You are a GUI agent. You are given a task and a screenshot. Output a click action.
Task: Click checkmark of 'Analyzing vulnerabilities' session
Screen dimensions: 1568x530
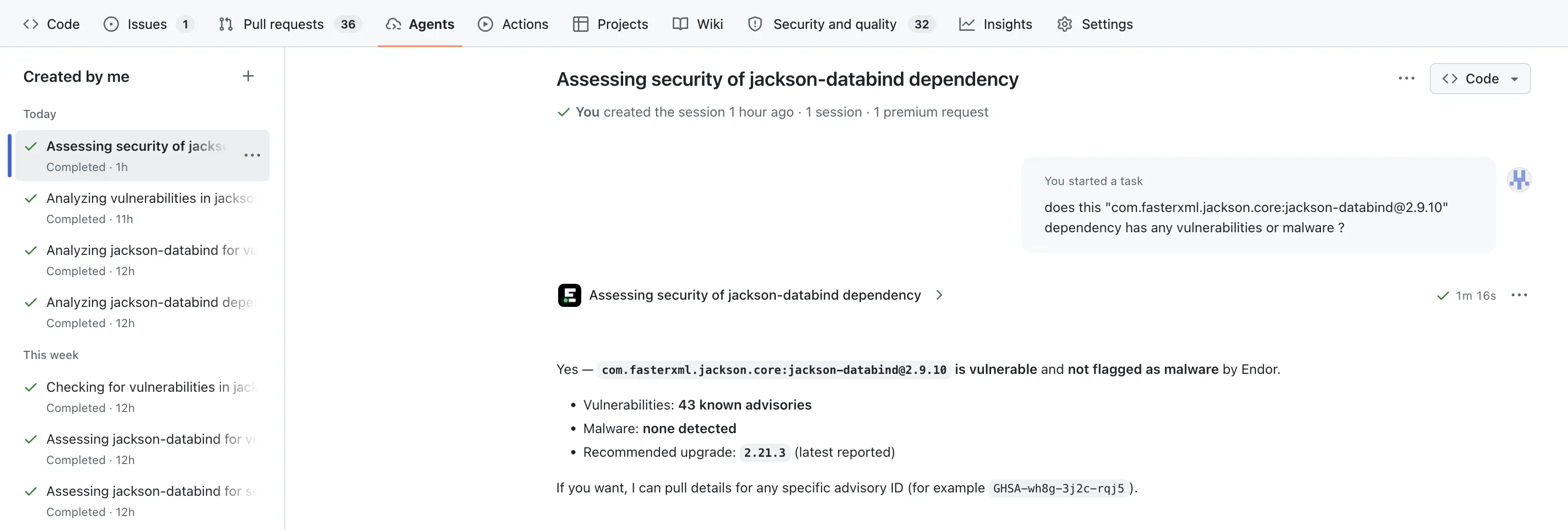[x=30, y=199]
